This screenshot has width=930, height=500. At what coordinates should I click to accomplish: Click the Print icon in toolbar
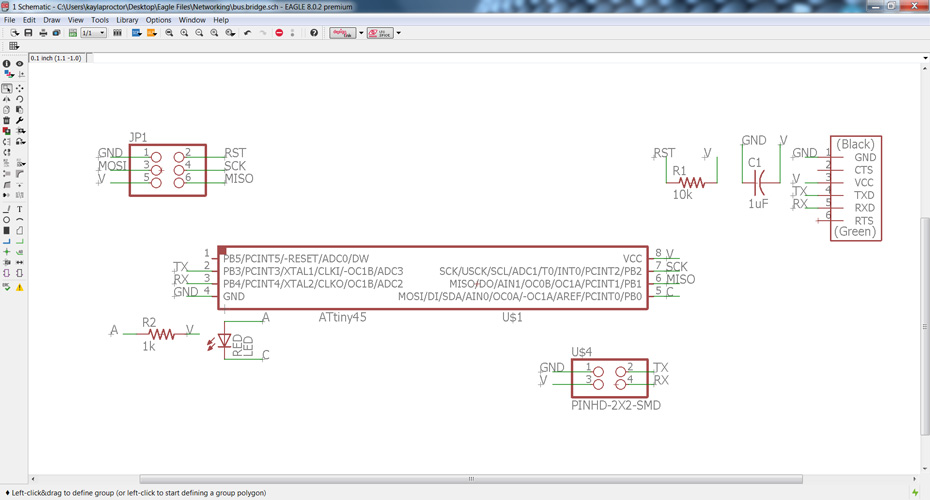point(43,33)
